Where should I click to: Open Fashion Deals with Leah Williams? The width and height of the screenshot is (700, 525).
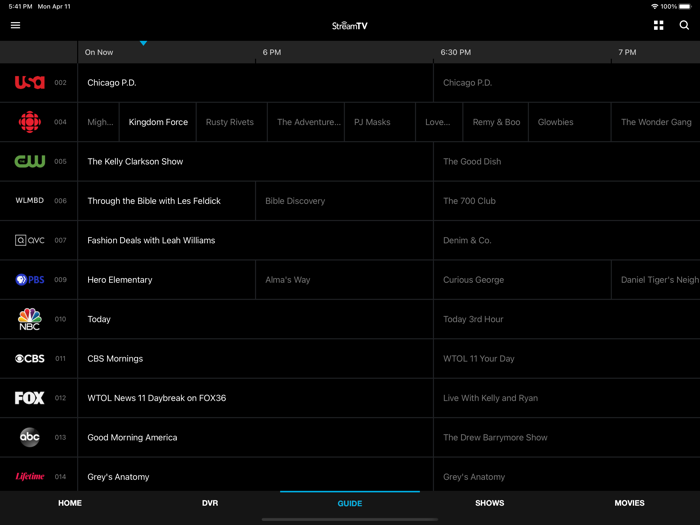255,240
